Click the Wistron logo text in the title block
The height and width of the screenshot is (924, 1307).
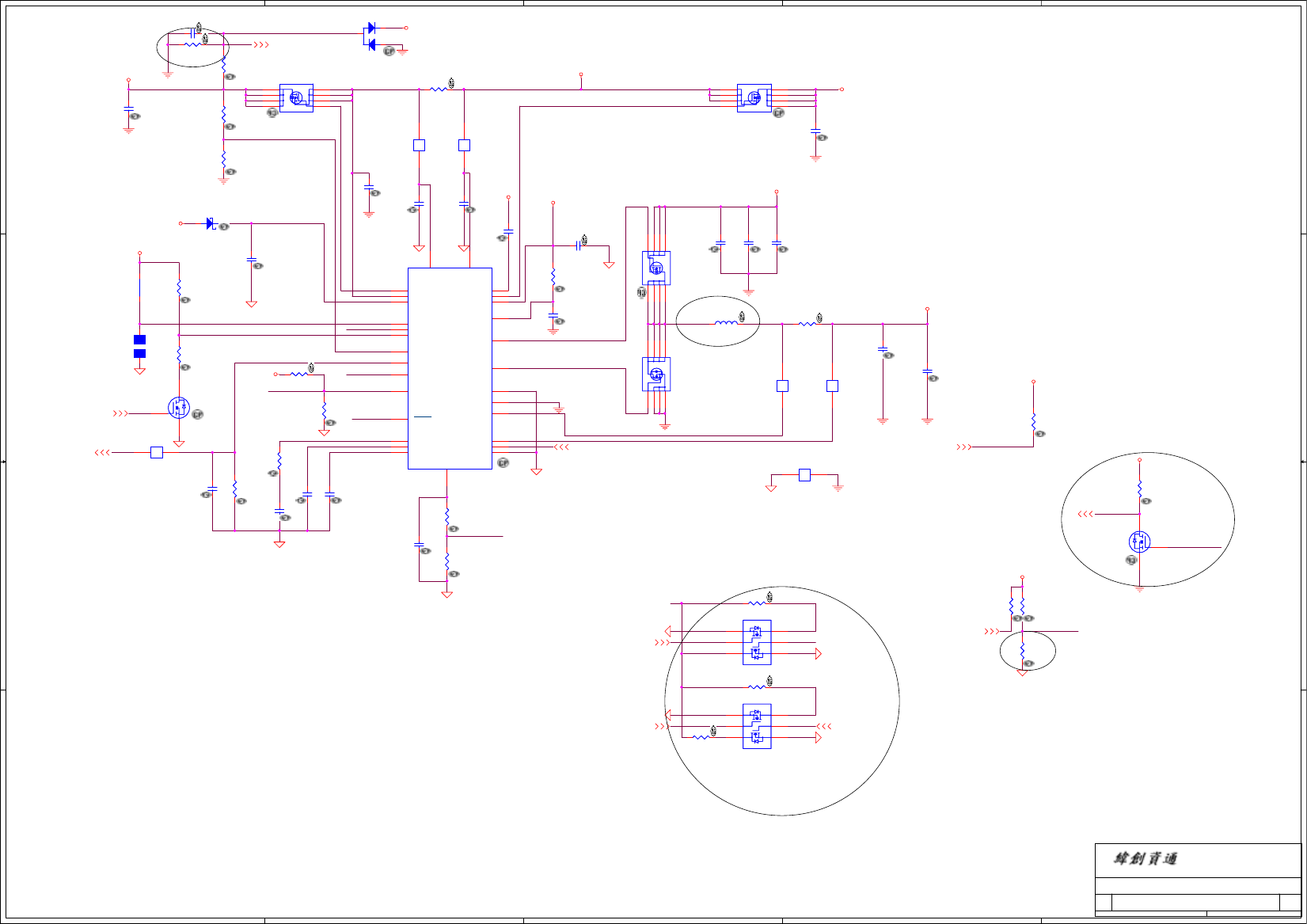(x=1146, y=858)
